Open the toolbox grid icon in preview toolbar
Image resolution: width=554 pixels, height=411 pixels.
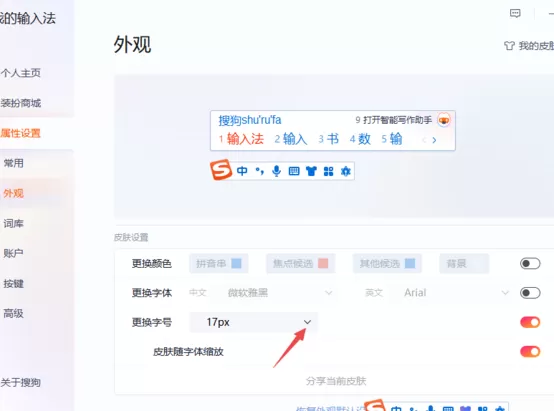point(329,171)
